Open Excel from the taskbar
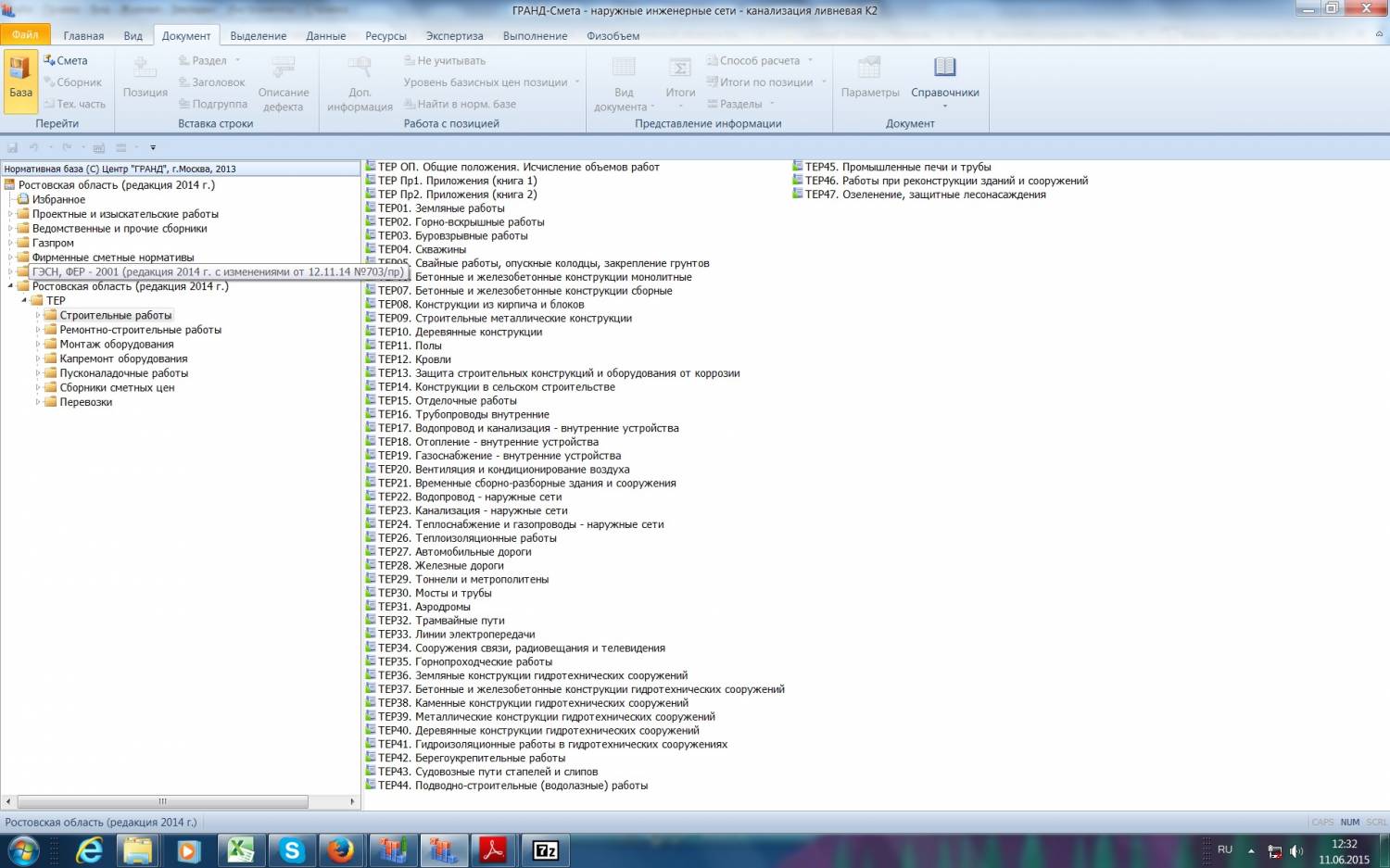Image resolution: width=1390 pixels, height=868 pixels. click(241, 850)
